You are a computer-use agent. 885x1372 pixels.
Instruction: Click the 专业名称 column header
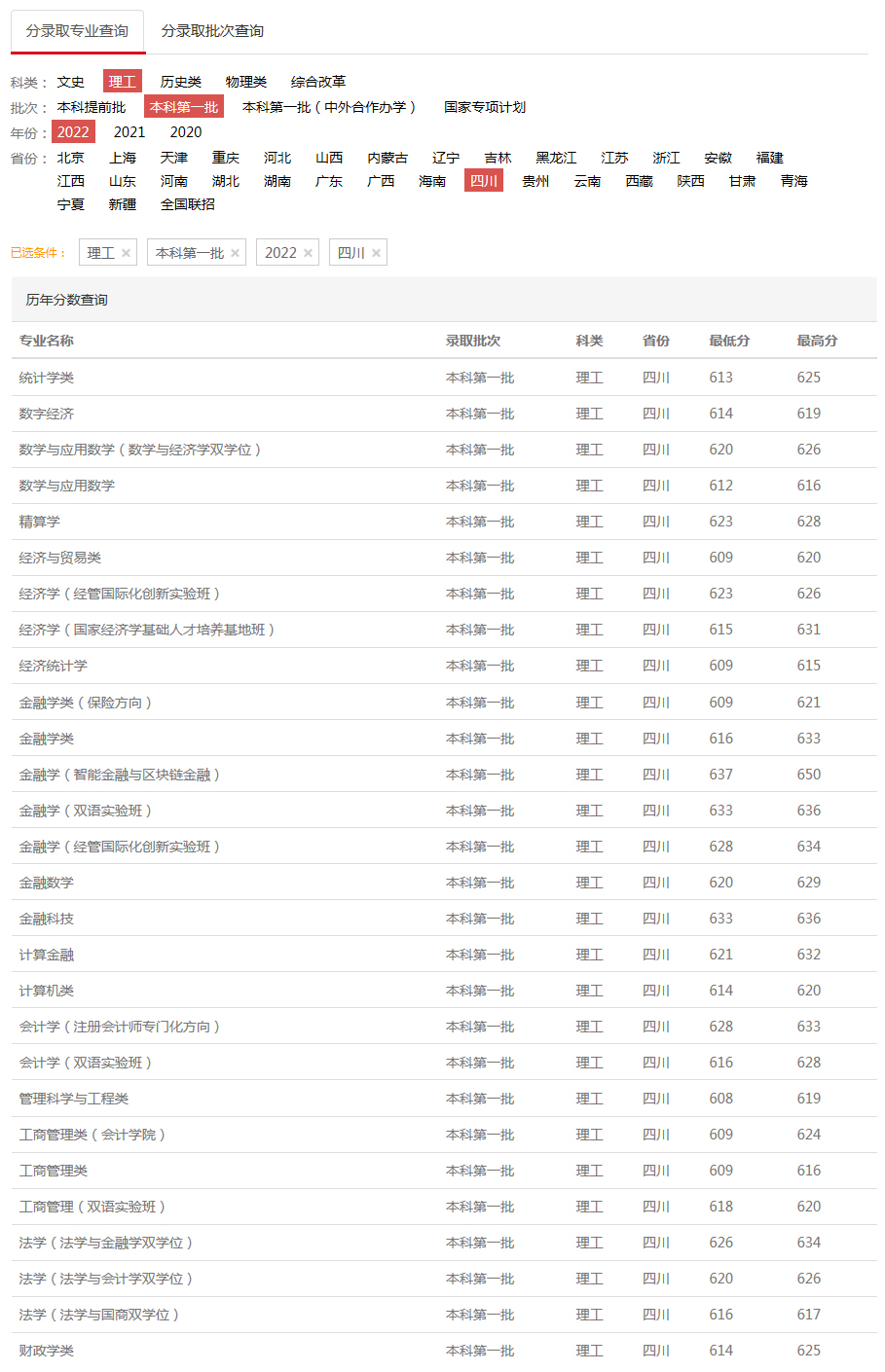click(x=47, y=341)
